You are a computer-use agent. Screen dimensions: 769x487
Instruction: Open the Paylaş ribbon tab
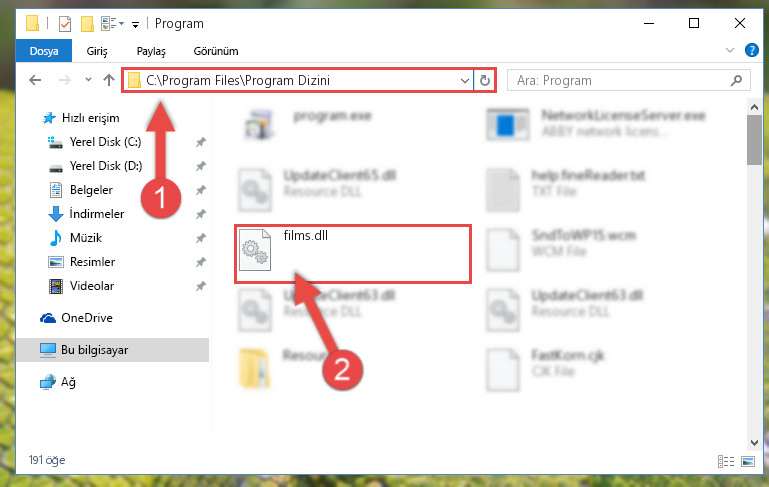(151, 51)
